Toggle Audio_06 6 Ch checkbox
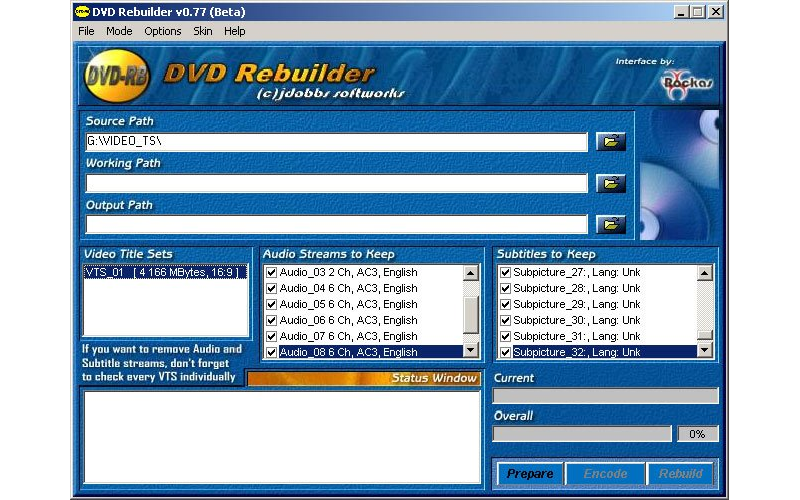The image size is (800, 500). 271,320
